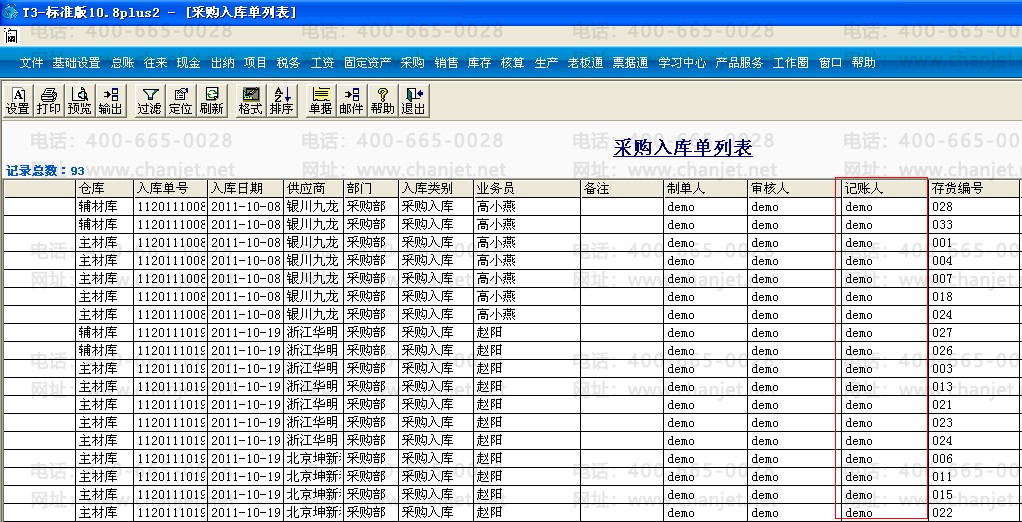Open the 生产 menu

[546, 63]
